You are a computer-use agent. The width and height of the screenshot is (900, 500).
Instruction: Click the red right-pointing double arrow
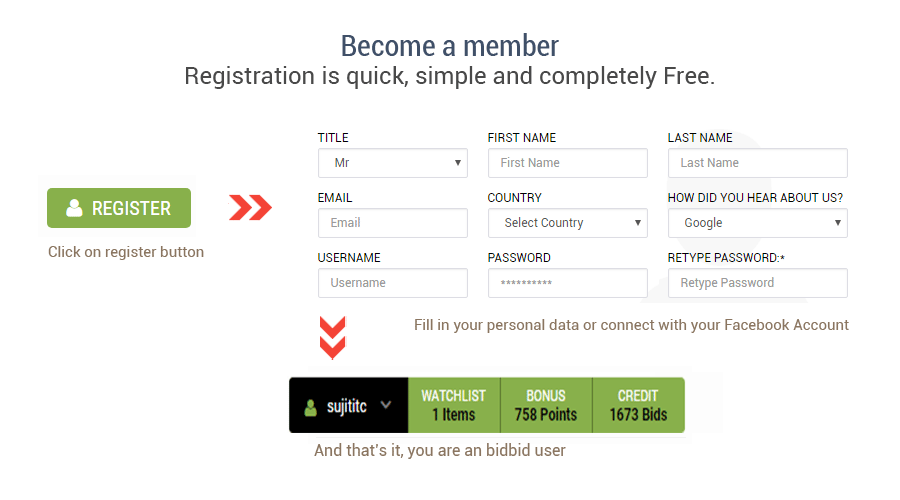coord(250,208)
